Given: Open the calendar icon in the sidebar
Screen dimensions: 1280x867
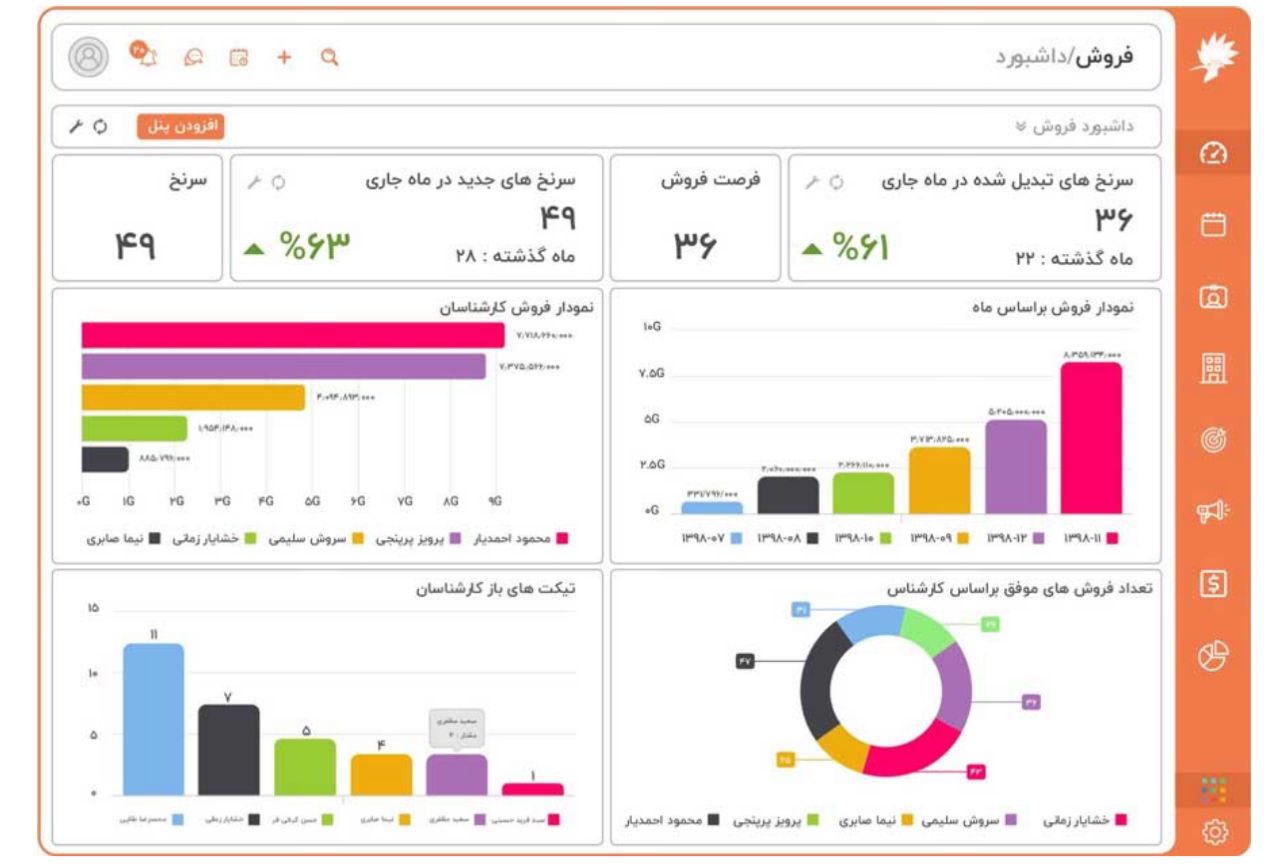Looking at the screenshot, I should click(x=1213, y=225).
